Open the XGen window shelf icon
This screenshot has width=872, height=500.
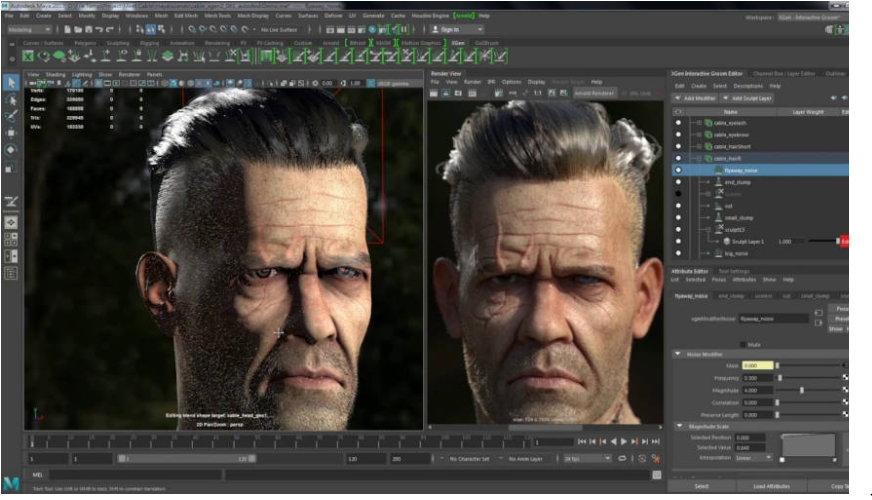[28, 56]
